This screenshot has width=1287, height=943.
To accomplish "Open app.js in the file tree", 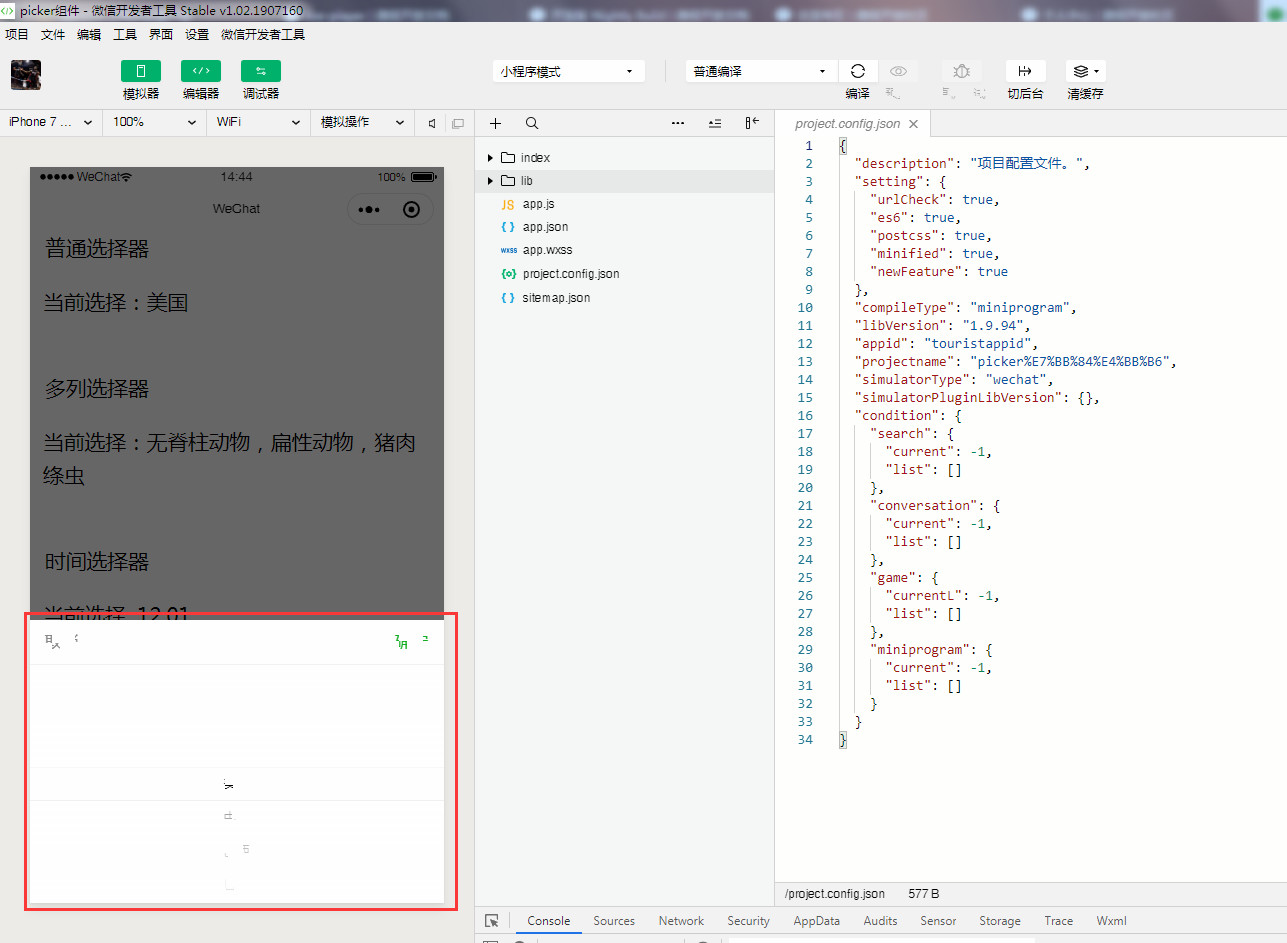I will 538,204.
